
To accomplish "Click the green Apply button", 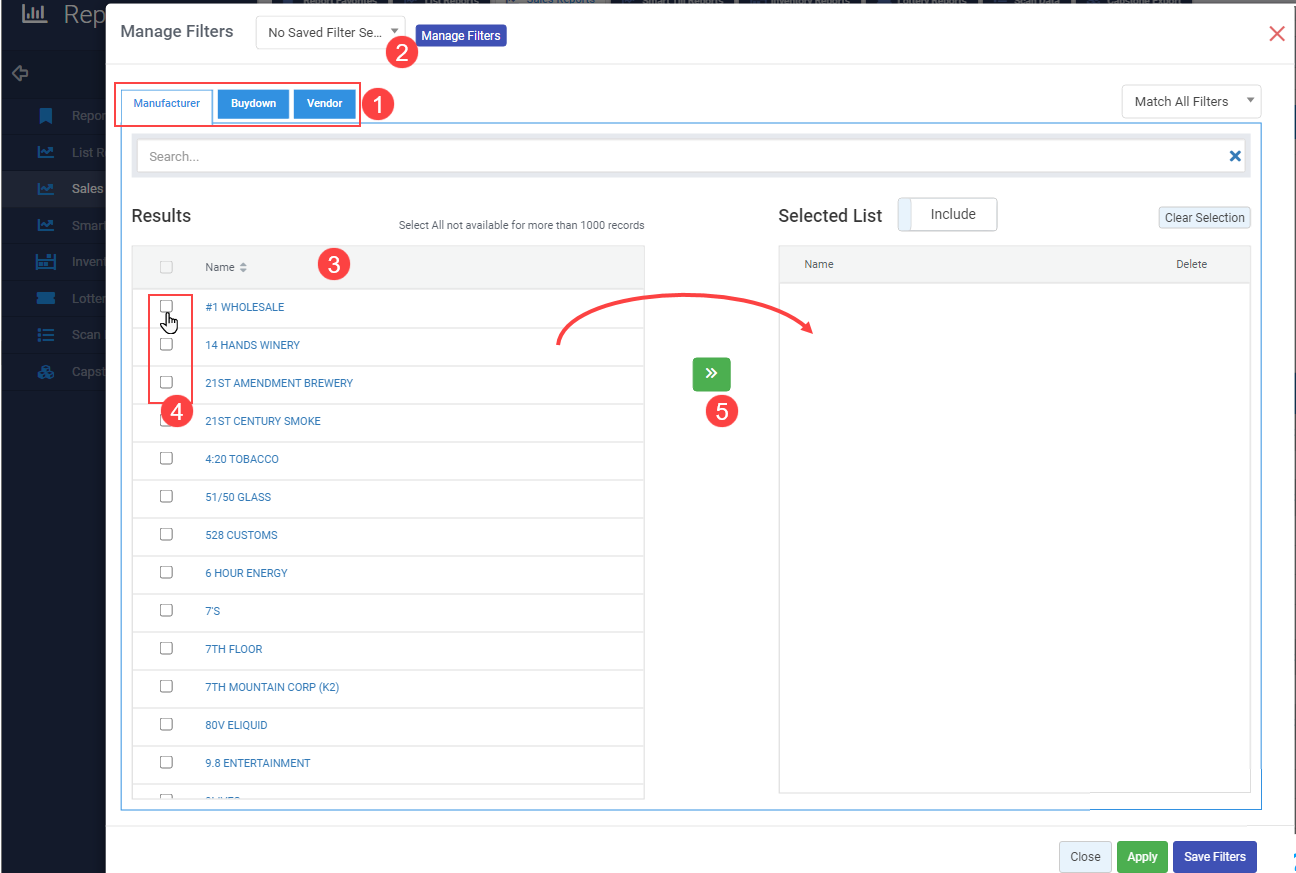I will point(1142,856).
